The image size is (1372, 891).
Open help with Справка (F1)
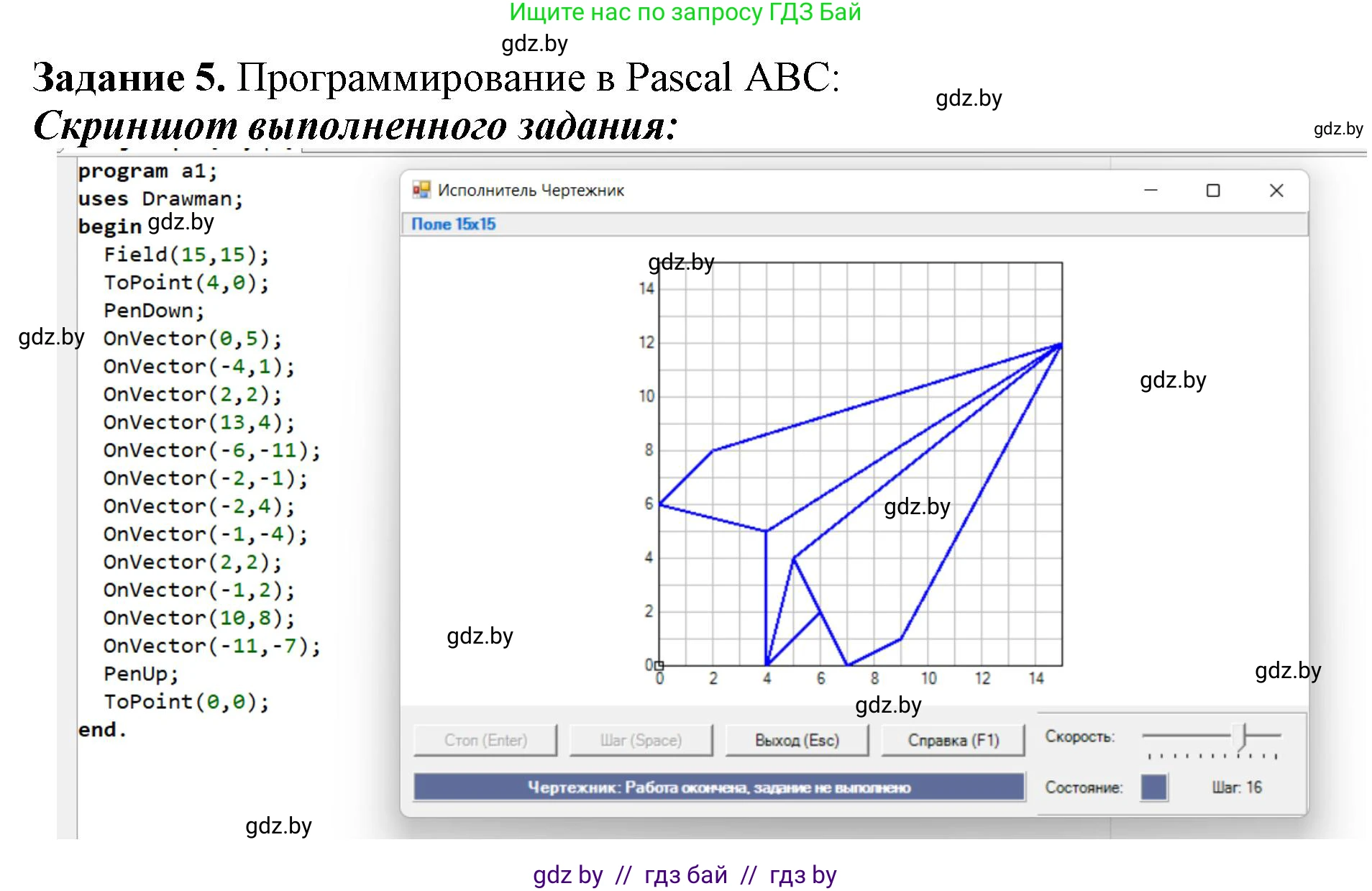click(x=953, y=740)
